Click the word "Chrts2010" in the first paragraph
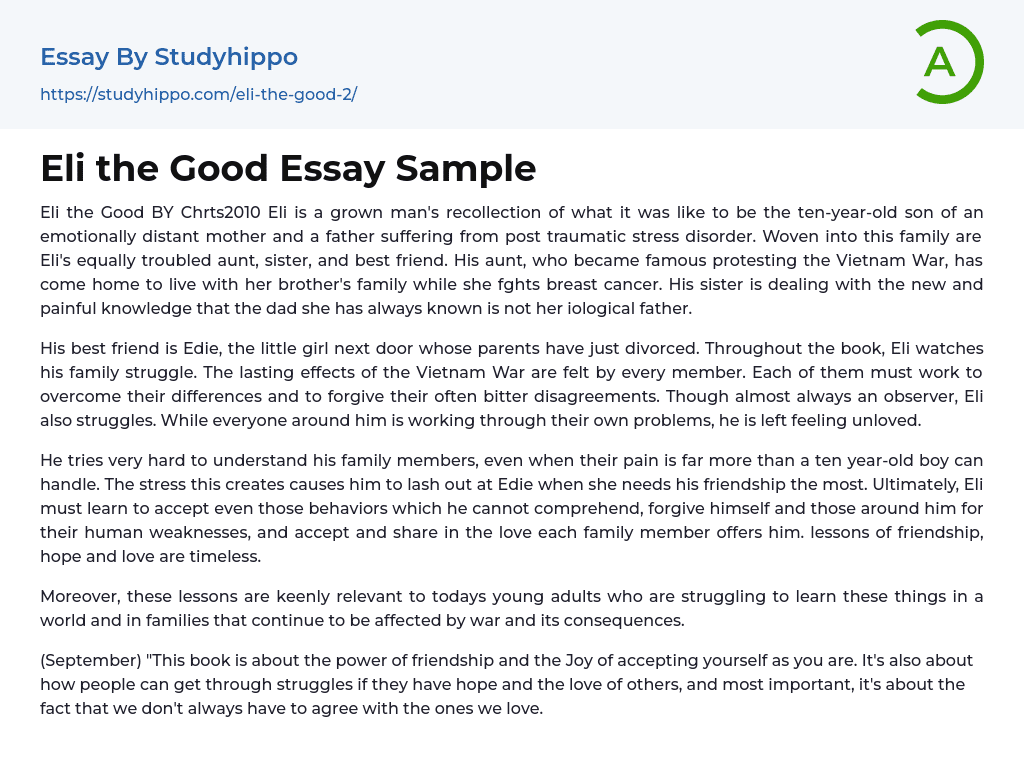Image resolution: width=1024 pixels, height=777 pixels. (x=225, y=212)
